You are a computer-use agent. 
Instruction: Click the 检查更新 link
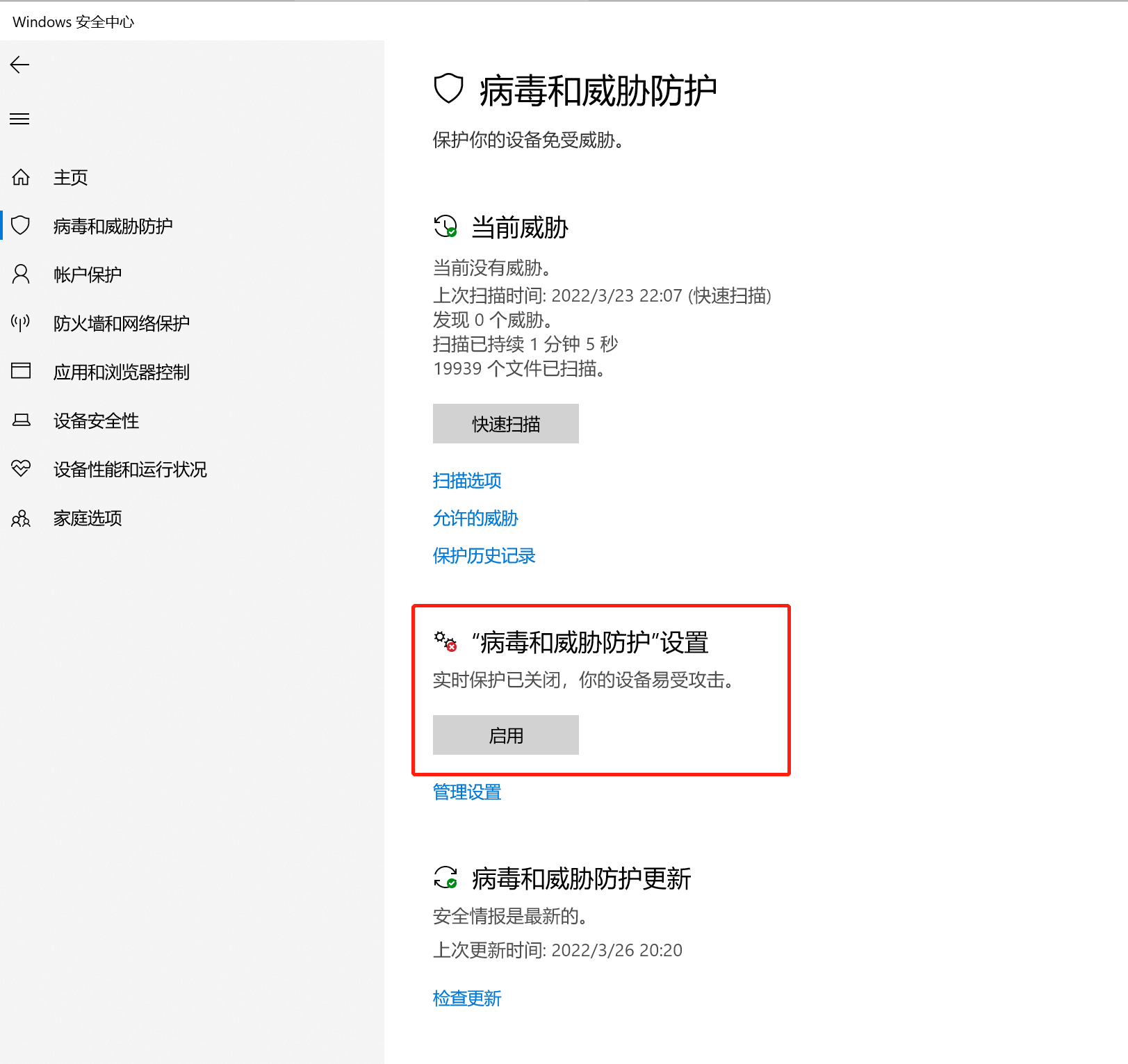(x=467, y=998)
